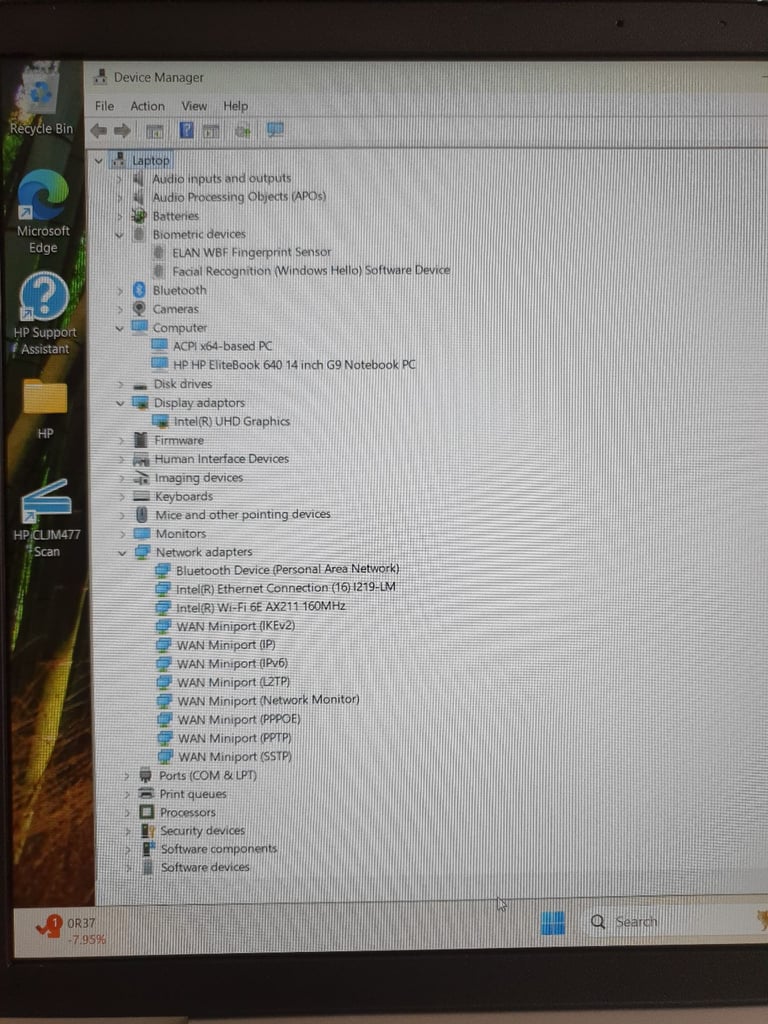Select the Print queues category icon
This screenshot has width=768, height=1024.
[146, 794]
